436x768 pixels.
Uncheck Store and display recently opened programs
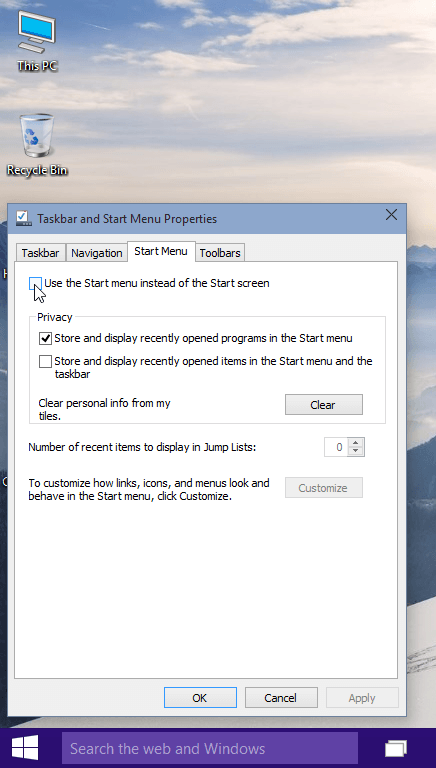coord(45,338)
